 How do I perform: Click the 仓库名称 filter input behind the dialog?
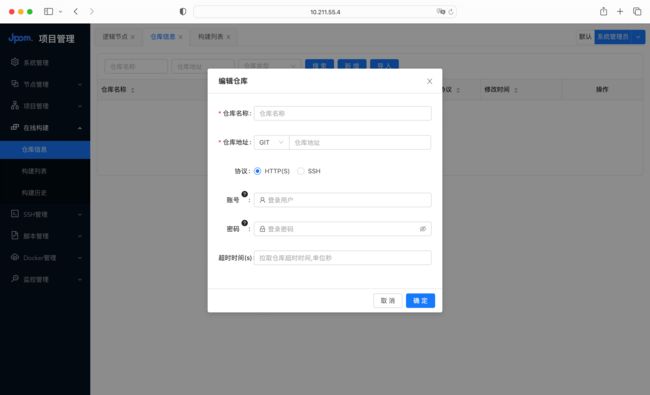tap(136, 66)
